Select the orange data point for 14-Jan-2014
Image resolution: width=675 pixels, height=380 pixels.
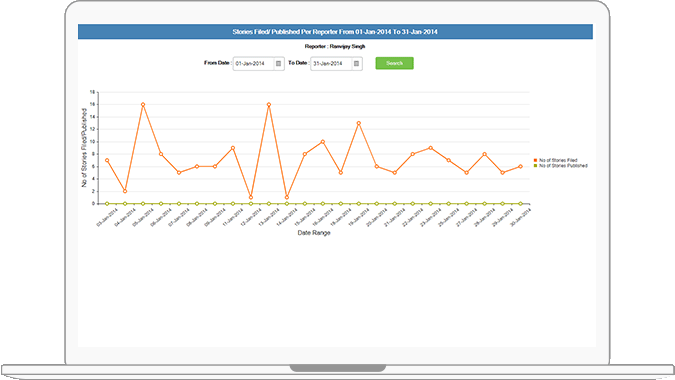287,198
